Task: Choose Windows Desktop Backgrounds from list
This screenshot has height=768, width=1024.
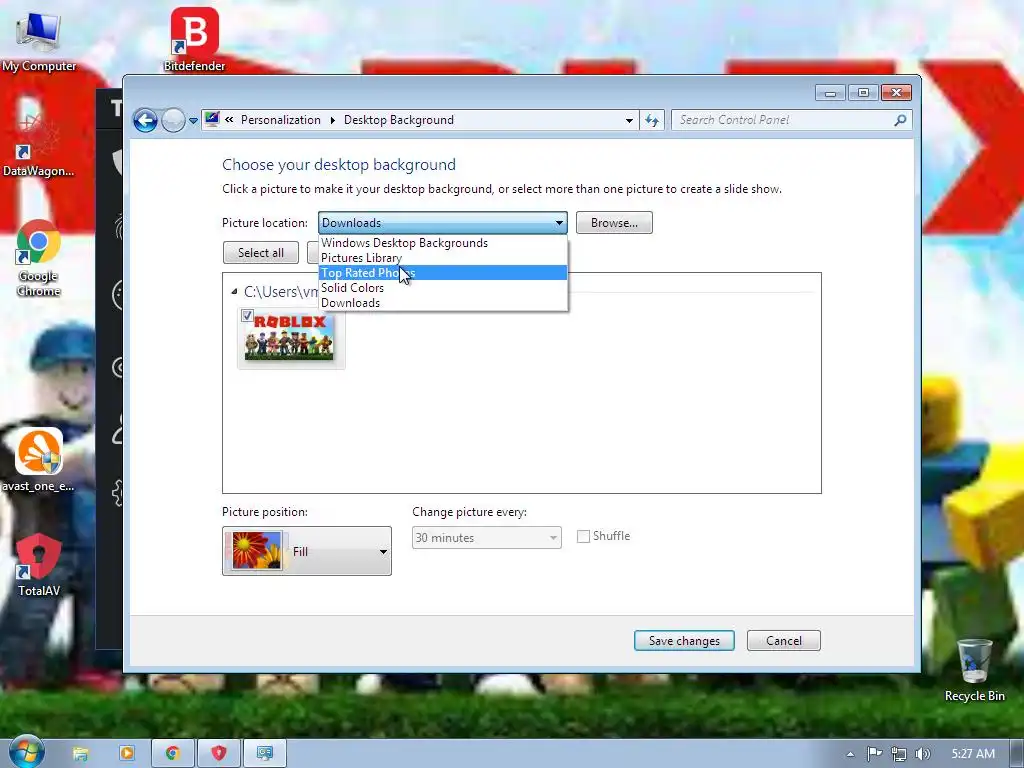Action: 443,243
